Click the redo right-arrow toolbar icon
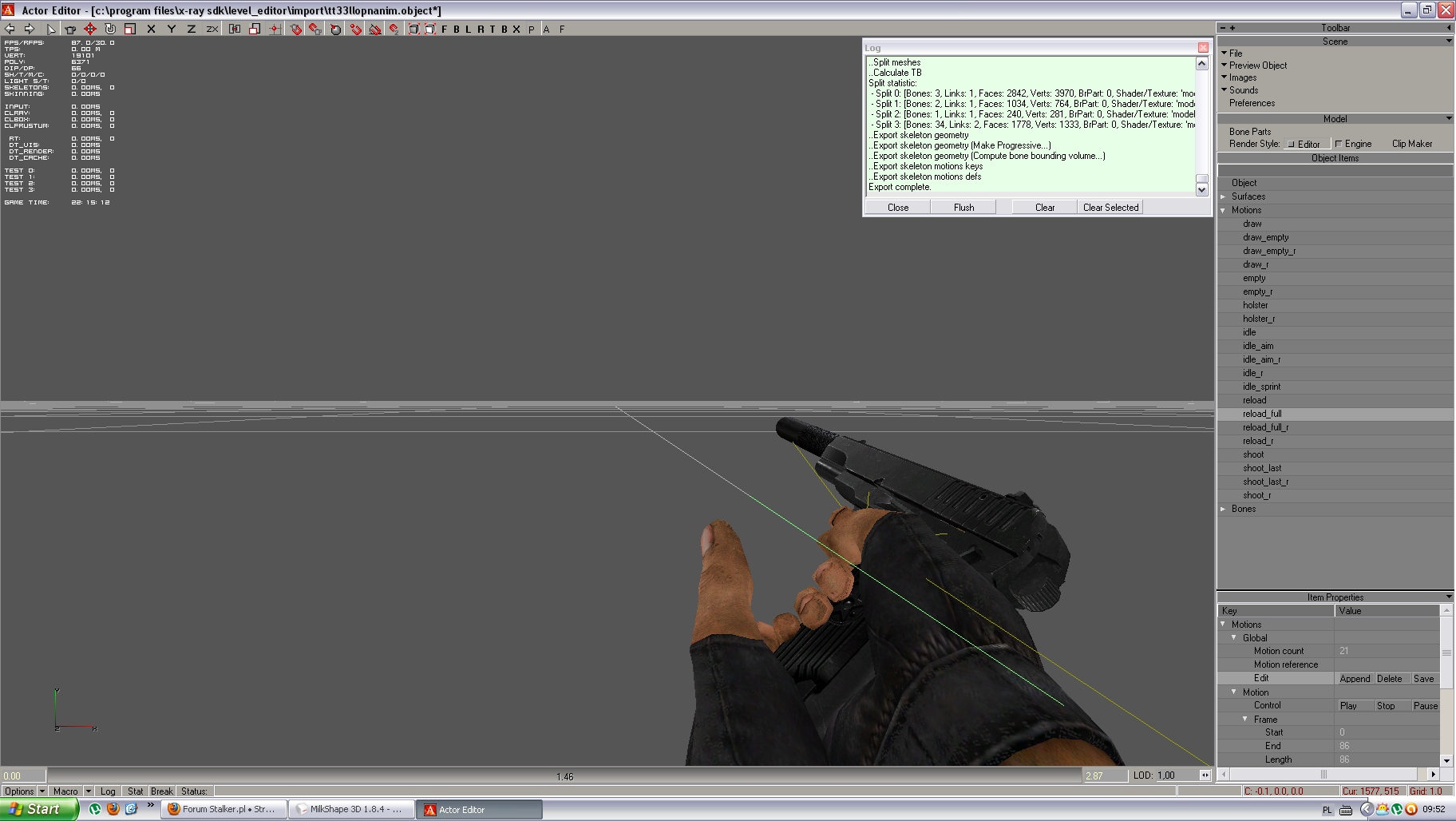Screen dimensions: 1456x821 pyautogui.click(x=30, y=29)
